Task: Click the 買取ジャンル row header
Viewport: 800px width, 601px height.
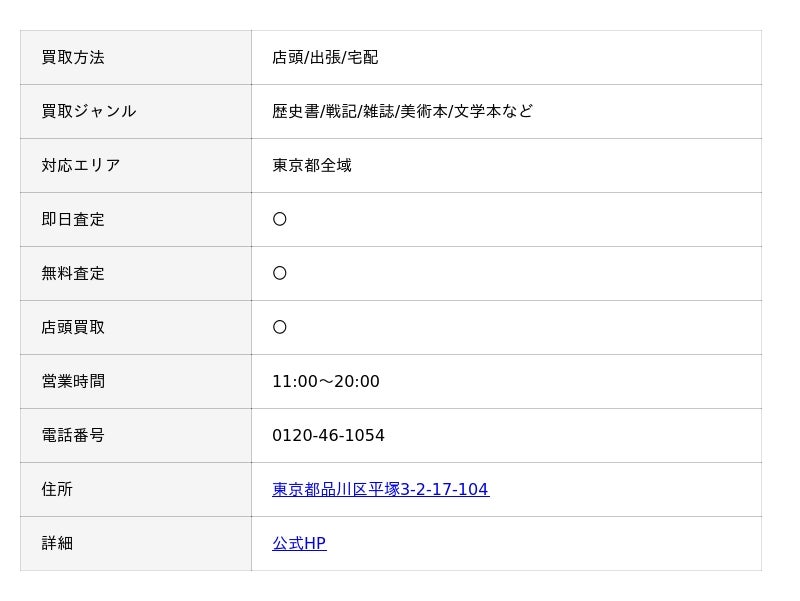Action: click(x=88, y=112)
